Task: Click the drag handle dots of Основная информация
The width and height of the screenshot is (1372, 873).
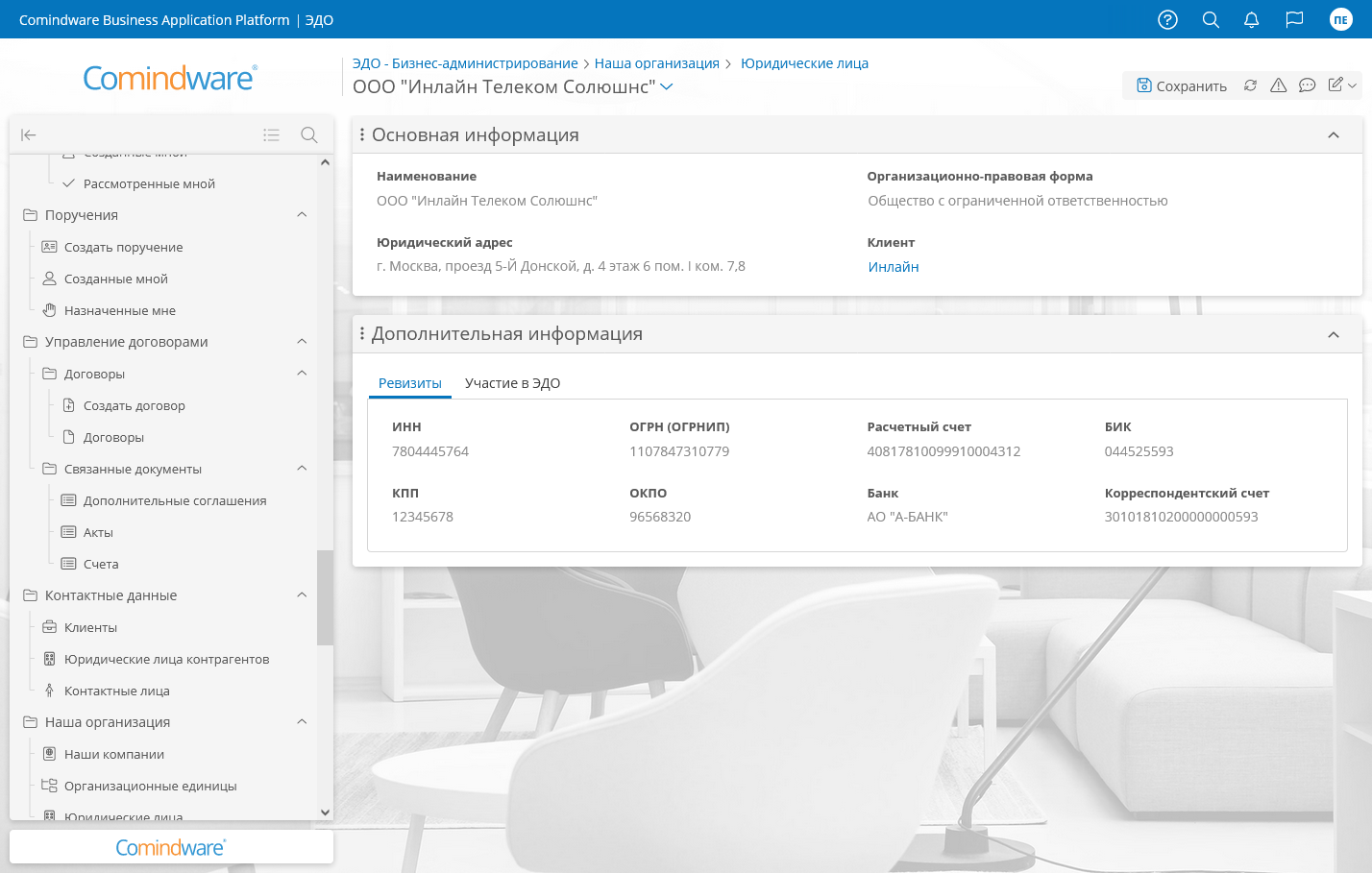Action: click(362, 135)
